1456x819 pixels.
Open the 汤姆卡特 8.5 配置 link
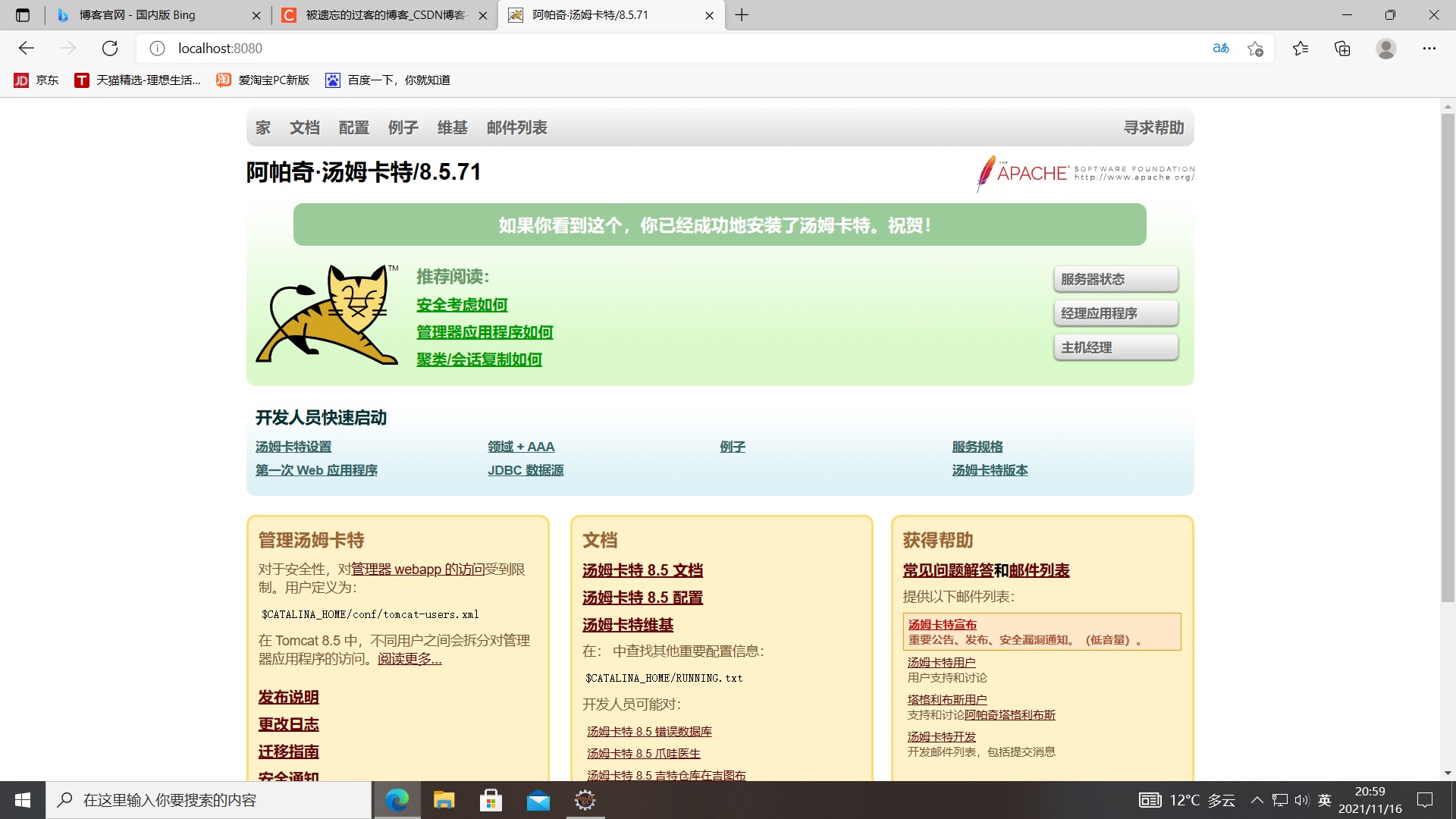(643, 598)
